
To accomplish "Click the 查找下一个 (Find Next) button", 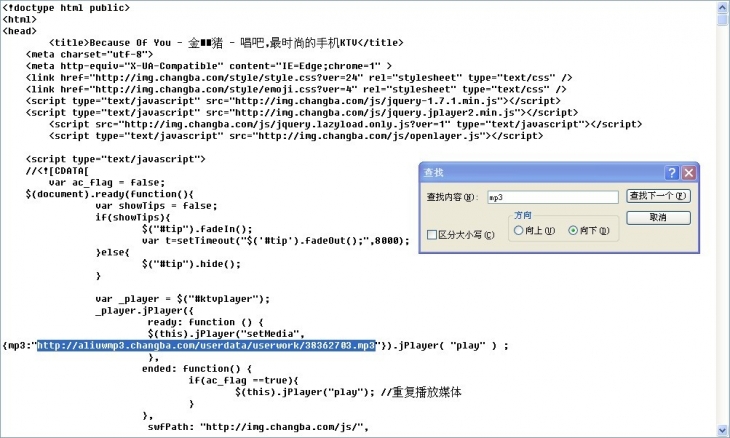I will pyautogui.click(x=658, y=196).
